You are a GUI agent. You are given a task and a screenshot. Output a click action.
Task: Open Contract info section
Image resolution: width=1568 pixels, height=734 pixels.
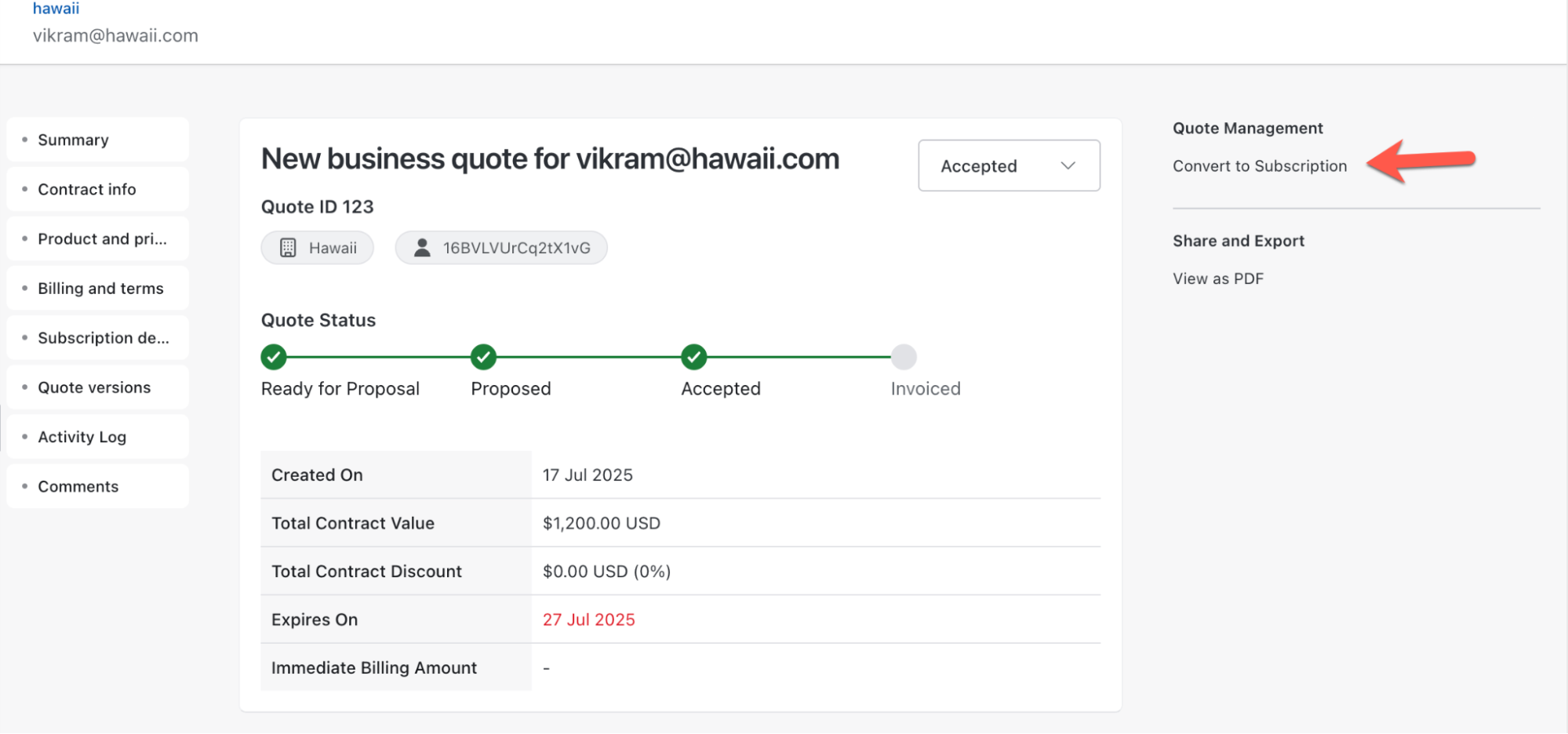(x=87, y=189)
